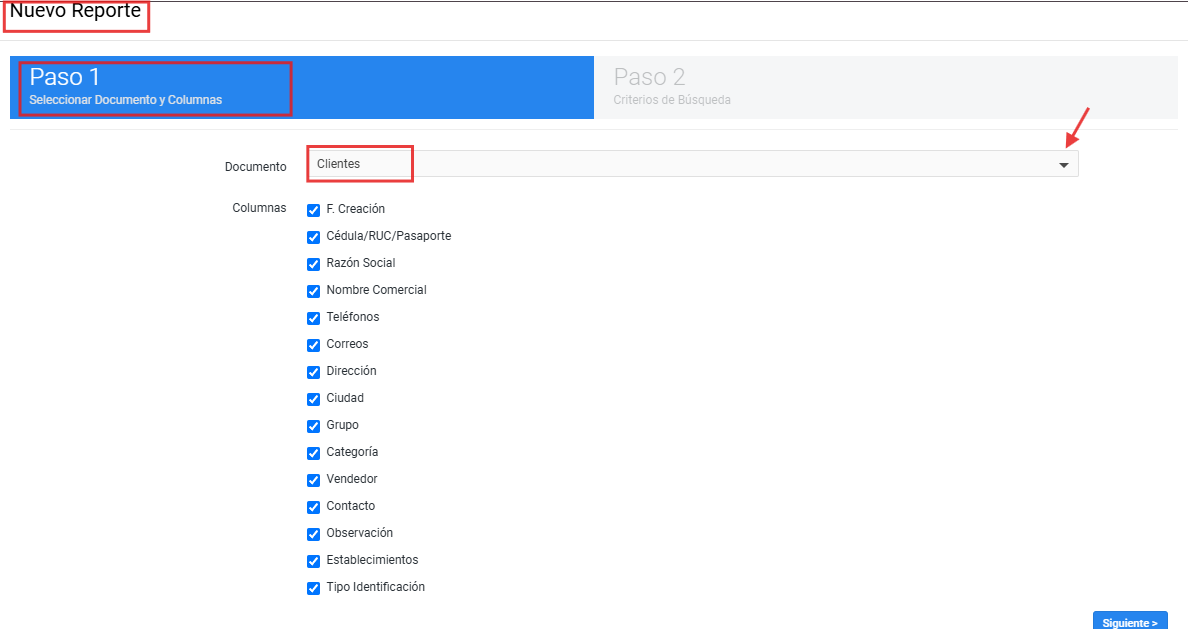Screen dimensions: 1188x629
Task: Toggle the Ciudad column checkbox
Action: coord(313,399)
